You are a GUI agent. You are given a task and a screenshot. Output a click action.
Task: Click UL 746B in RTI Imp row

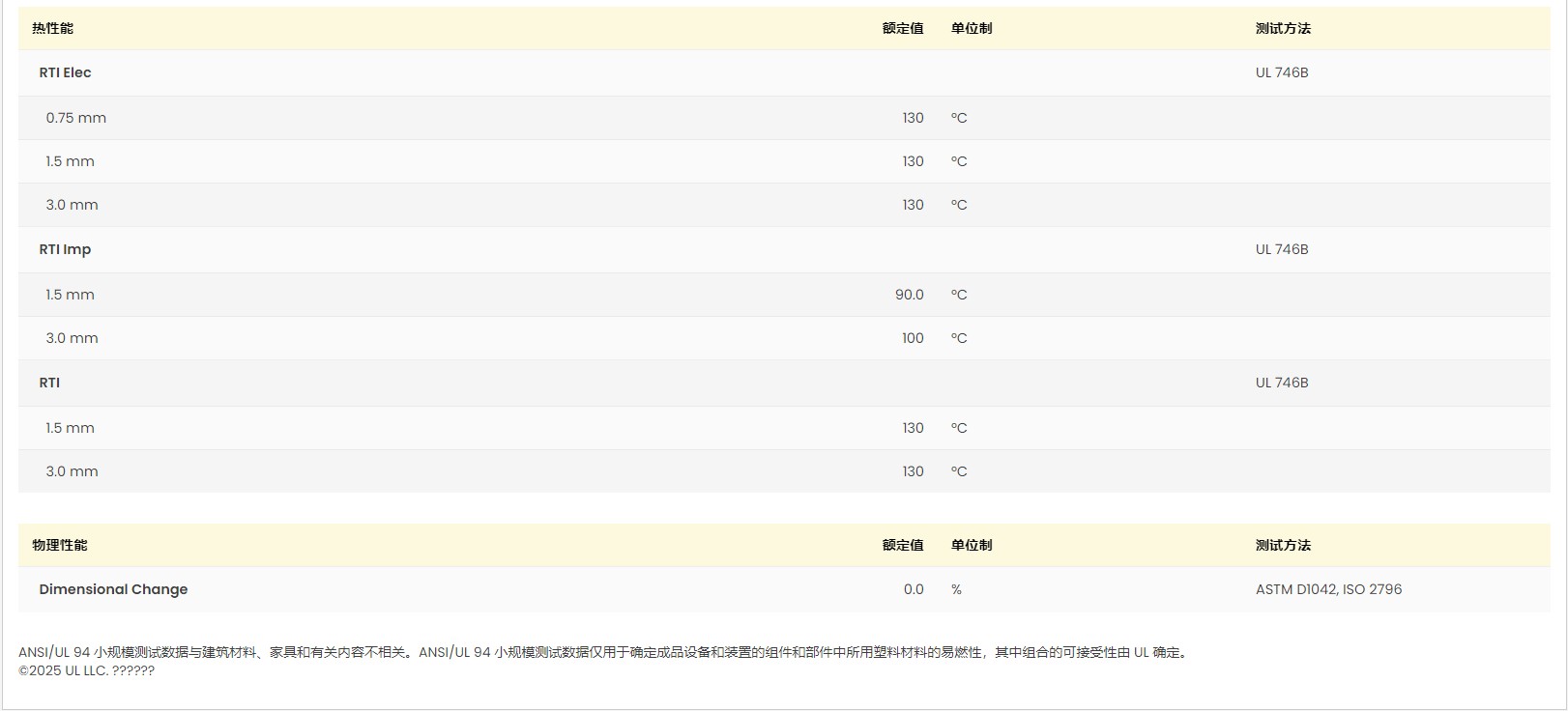[1281, 250]
